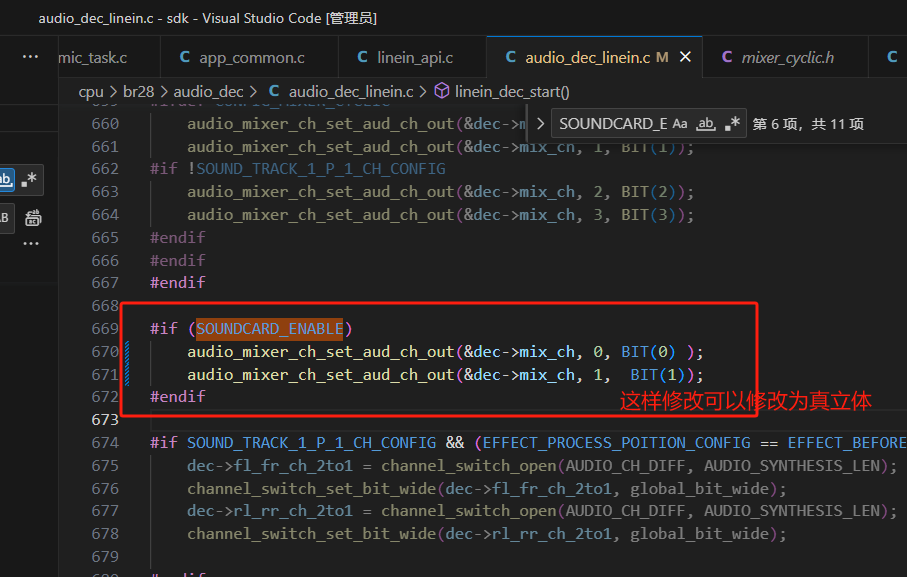Screen dimensions: 907x577
Task: Click BIT(0) on line 670
Action: pos(648,352)
